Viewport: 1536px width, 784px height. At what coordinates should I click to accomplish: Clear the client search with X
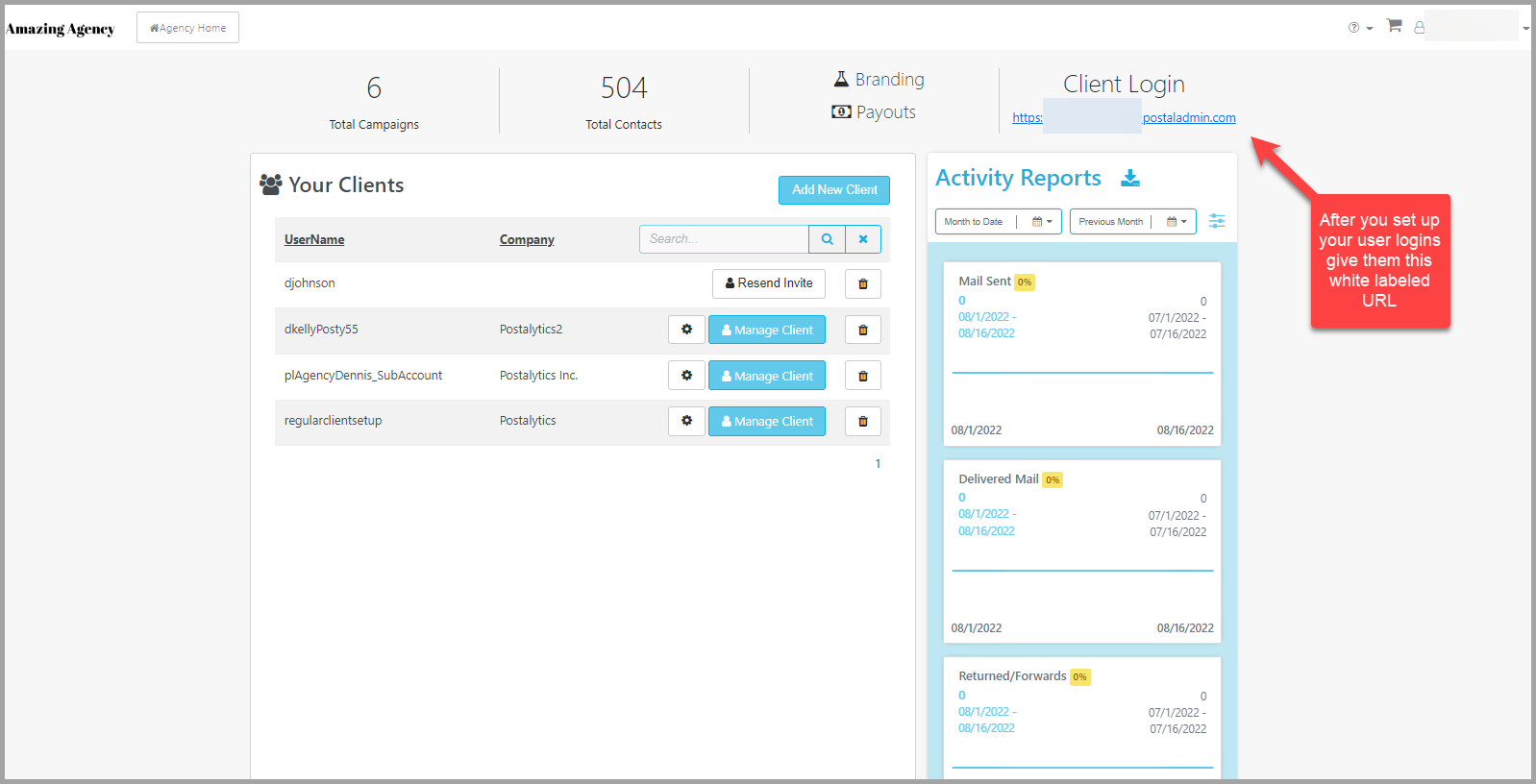tap(863, 239)
